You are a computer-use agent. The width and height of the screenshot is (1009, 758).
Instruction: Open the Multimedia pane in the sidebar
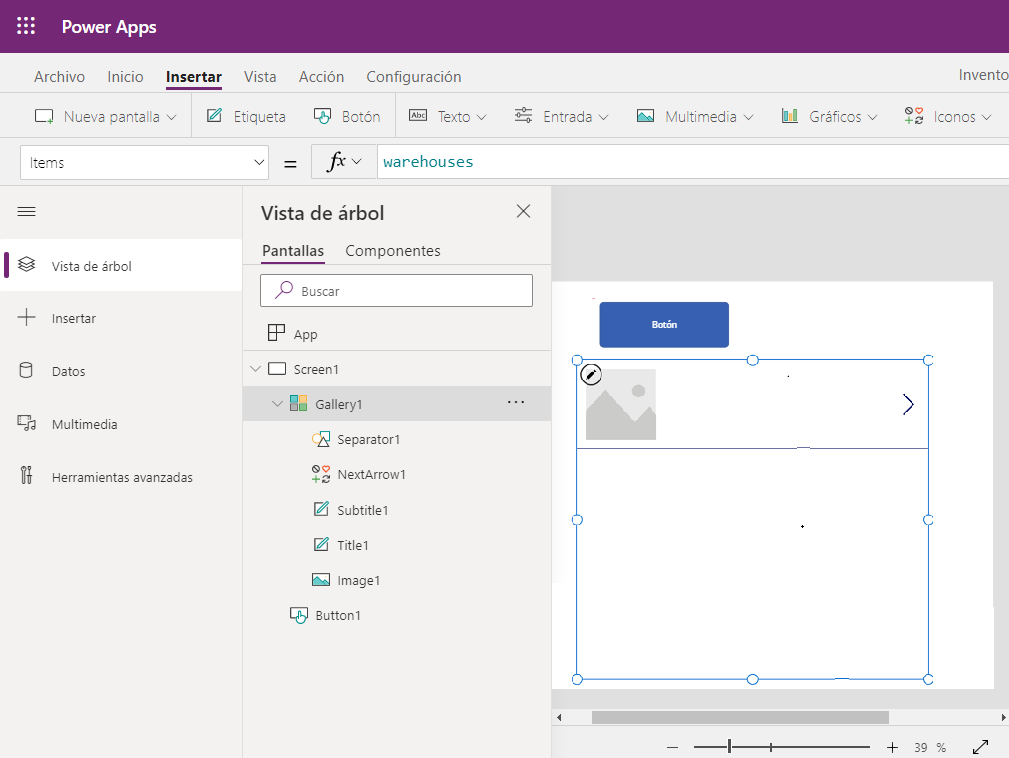point(121,424)
